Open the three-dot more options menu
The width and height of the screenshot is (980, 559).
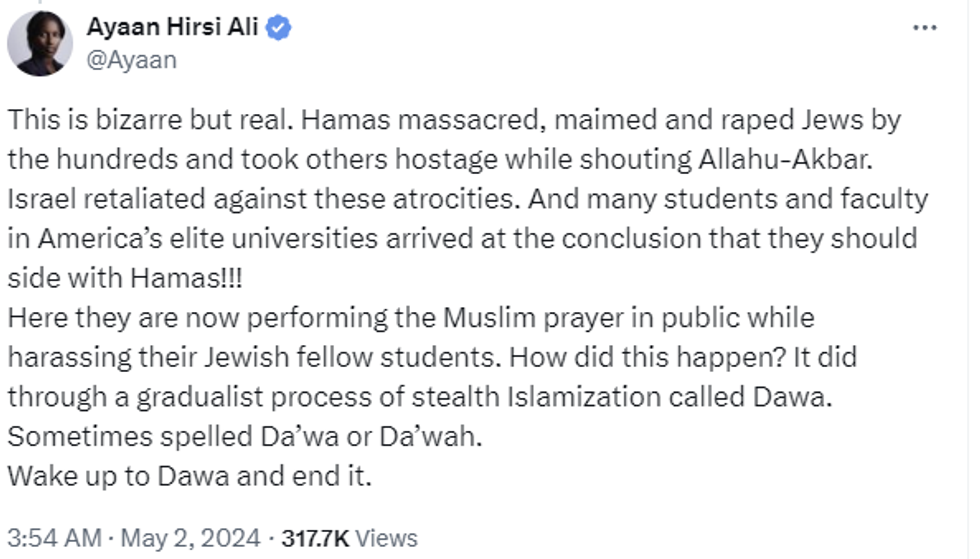[x=925, y=27]
